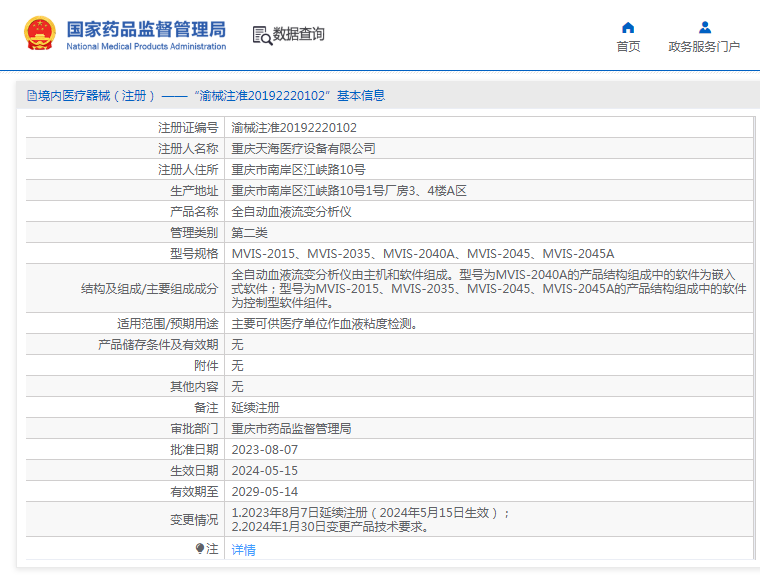
Task: Open the 首页 link
Action: coord(628,47)
